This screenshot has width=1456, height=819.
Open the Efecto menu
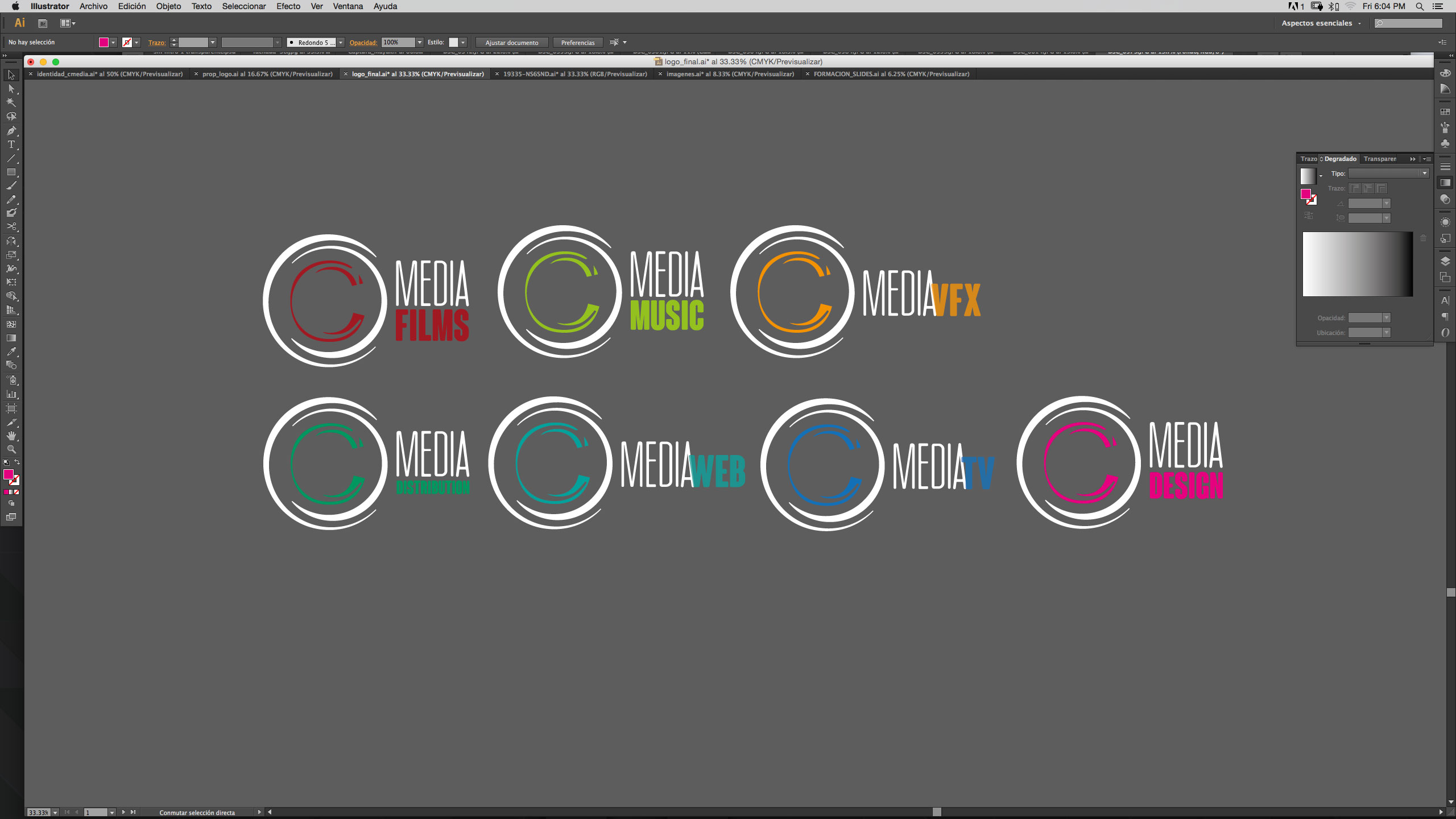click(288, 6)
